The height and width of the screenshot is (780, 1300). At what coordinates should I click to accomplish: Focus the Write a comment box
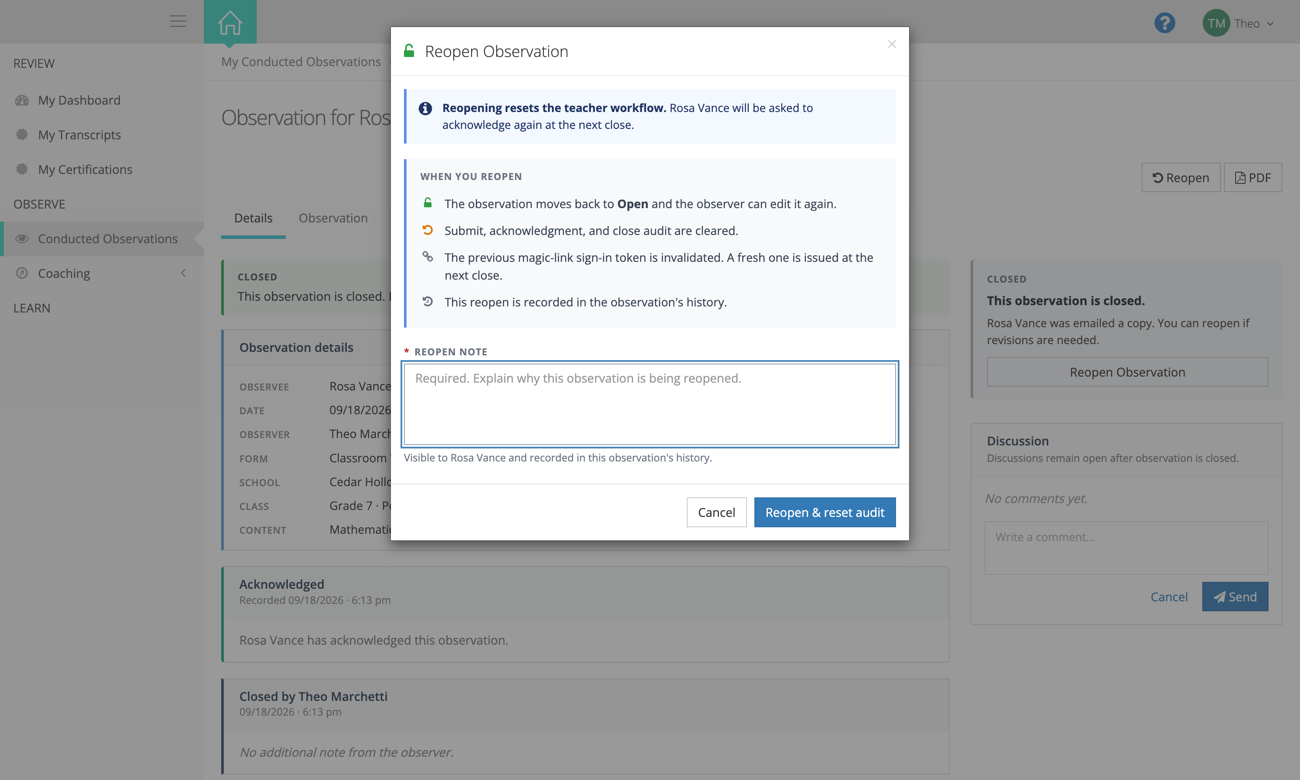point(1126,547)
